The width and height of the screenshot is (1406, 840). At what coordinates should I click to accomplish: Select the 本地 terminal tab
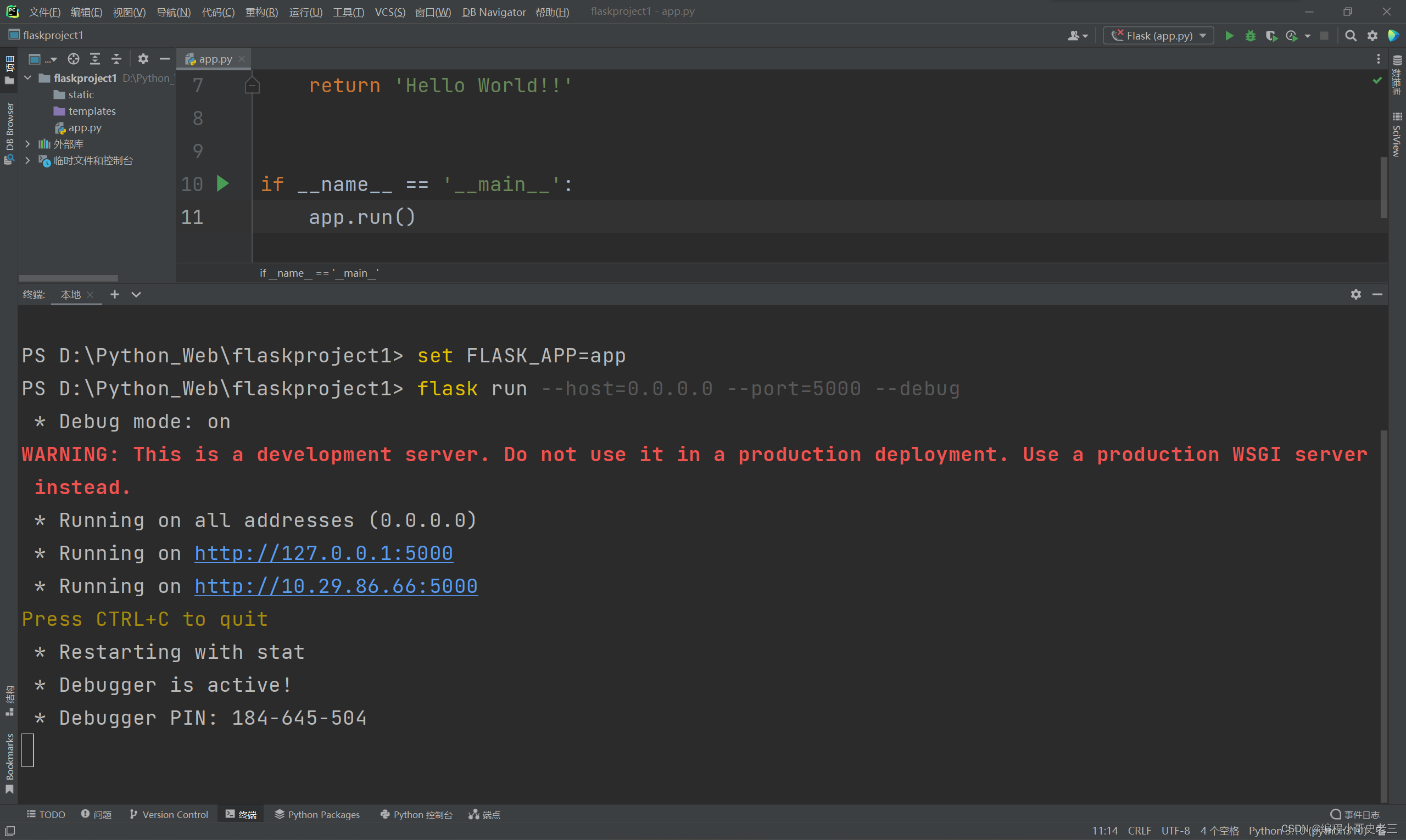pos(70,294)
